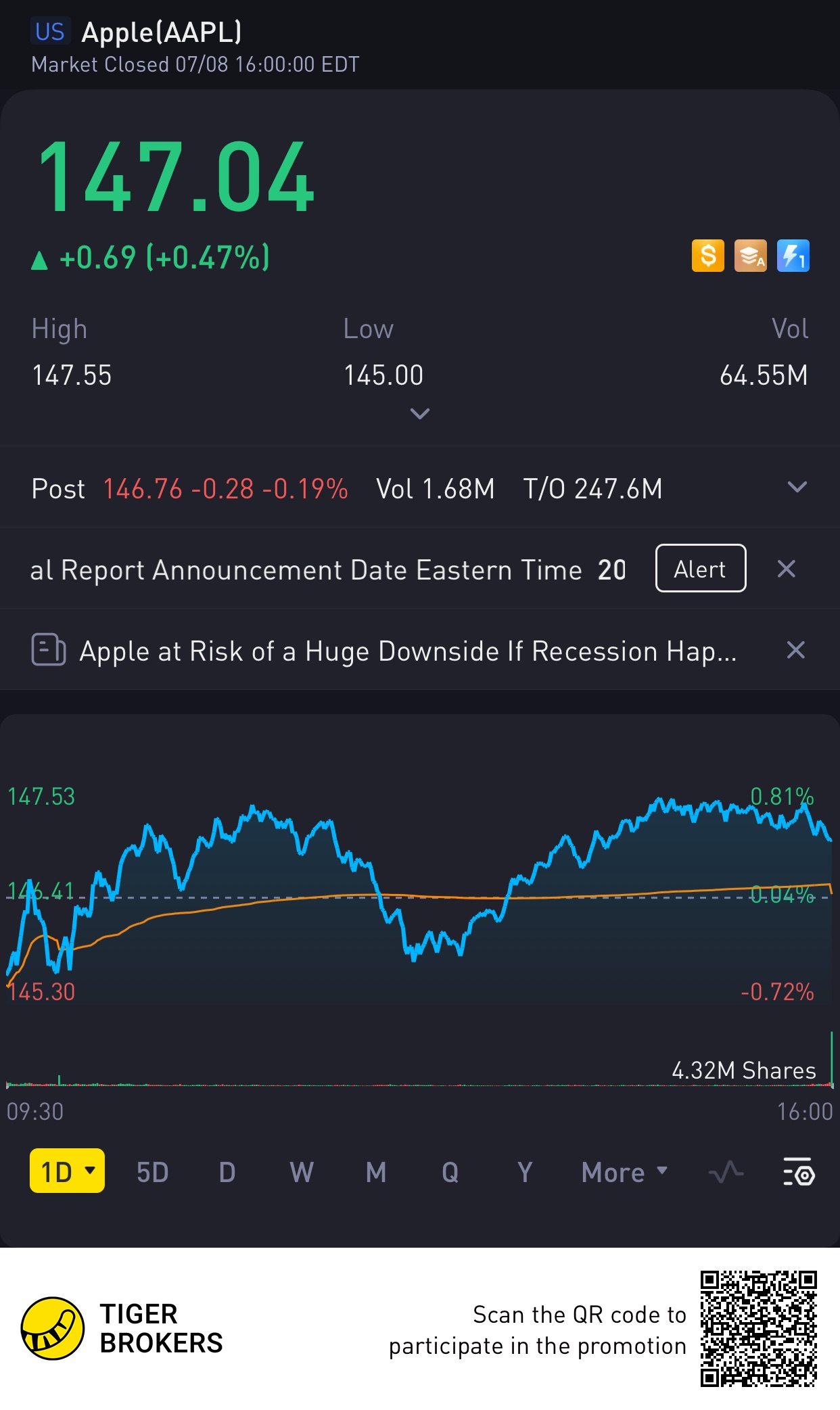
Task: Open the chart indicator waveform icon
Action: (726, 1172)
